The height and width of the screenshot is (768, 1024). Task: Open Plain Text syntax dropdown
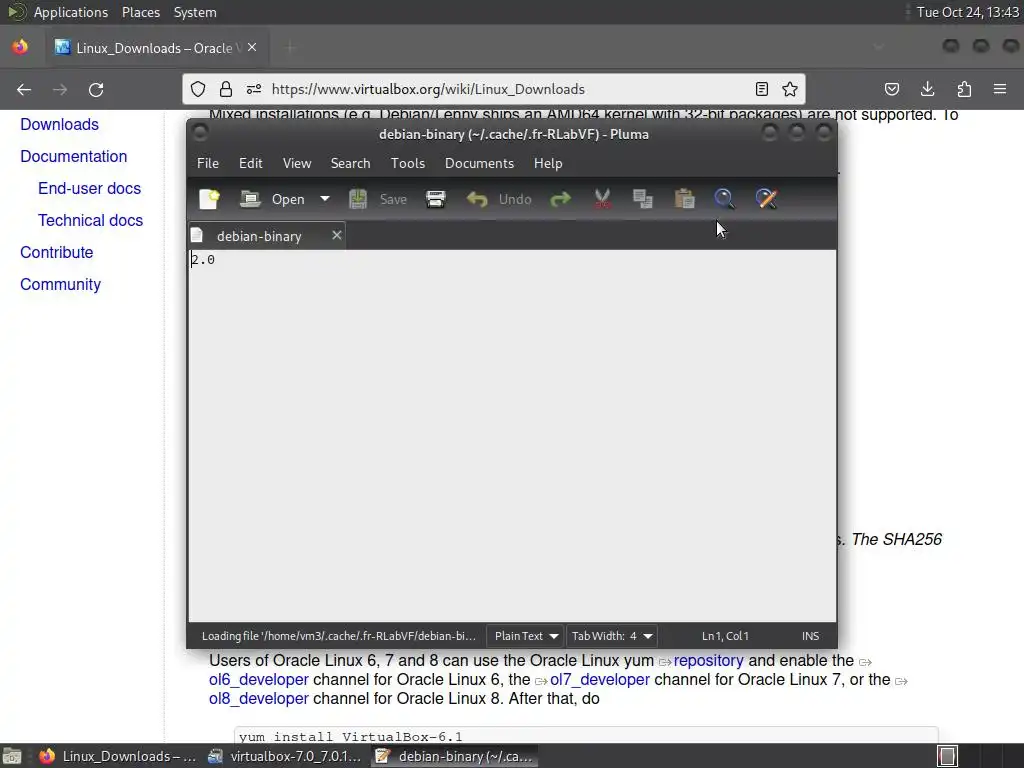(526, 635)
